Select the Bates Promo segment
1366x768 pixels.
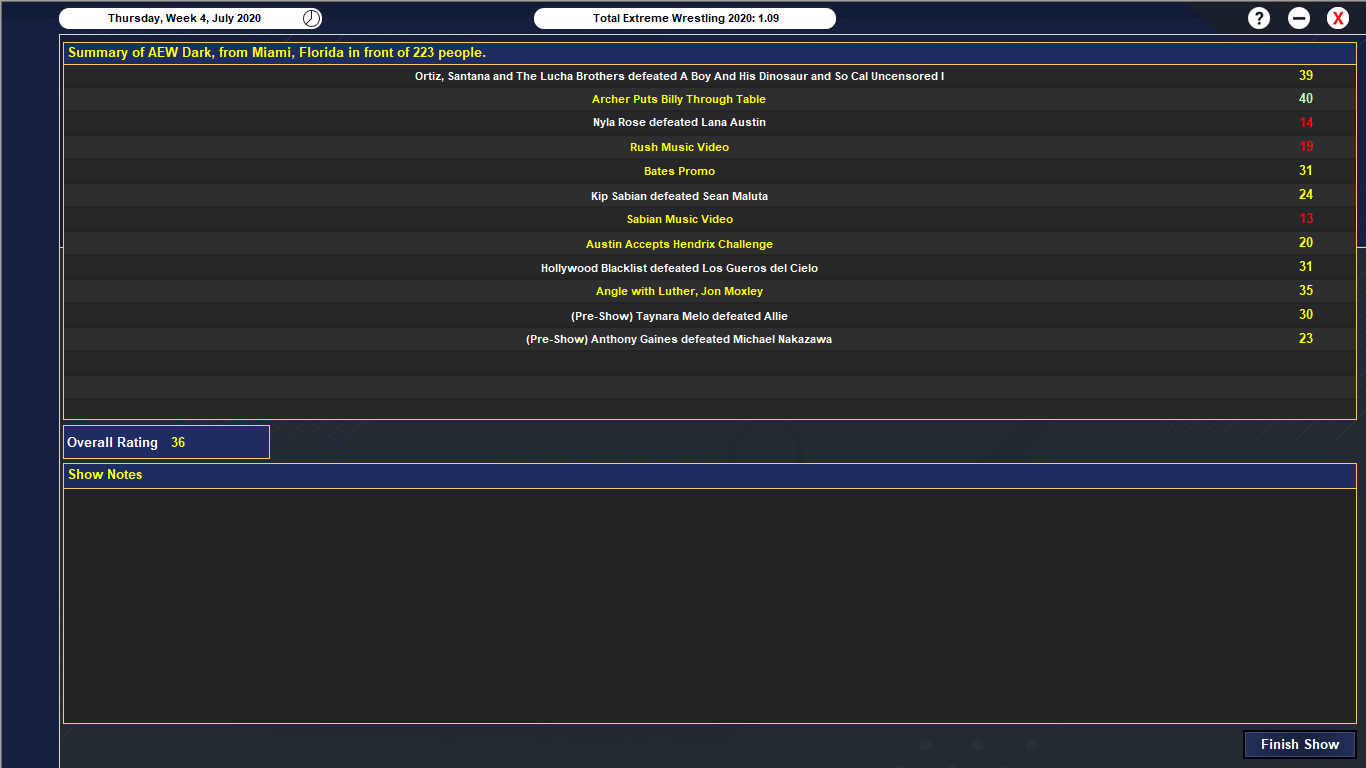coord(678,172)
